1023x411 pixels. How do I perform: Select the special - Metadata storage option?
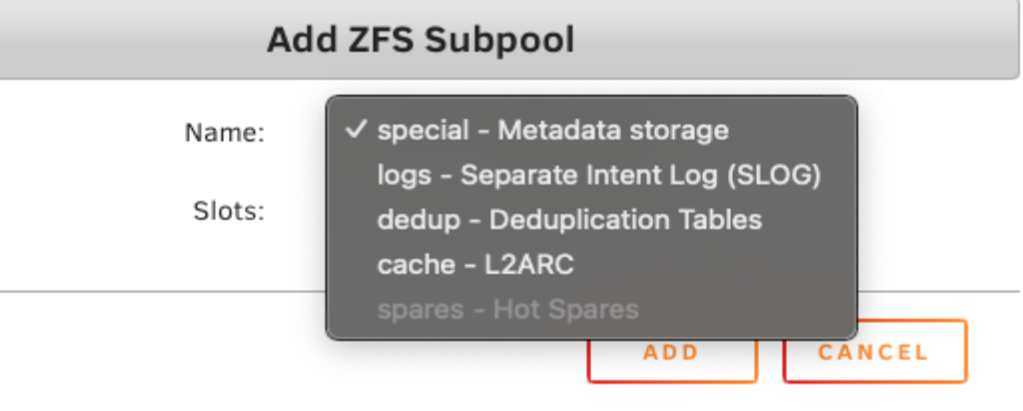[552, 130]
